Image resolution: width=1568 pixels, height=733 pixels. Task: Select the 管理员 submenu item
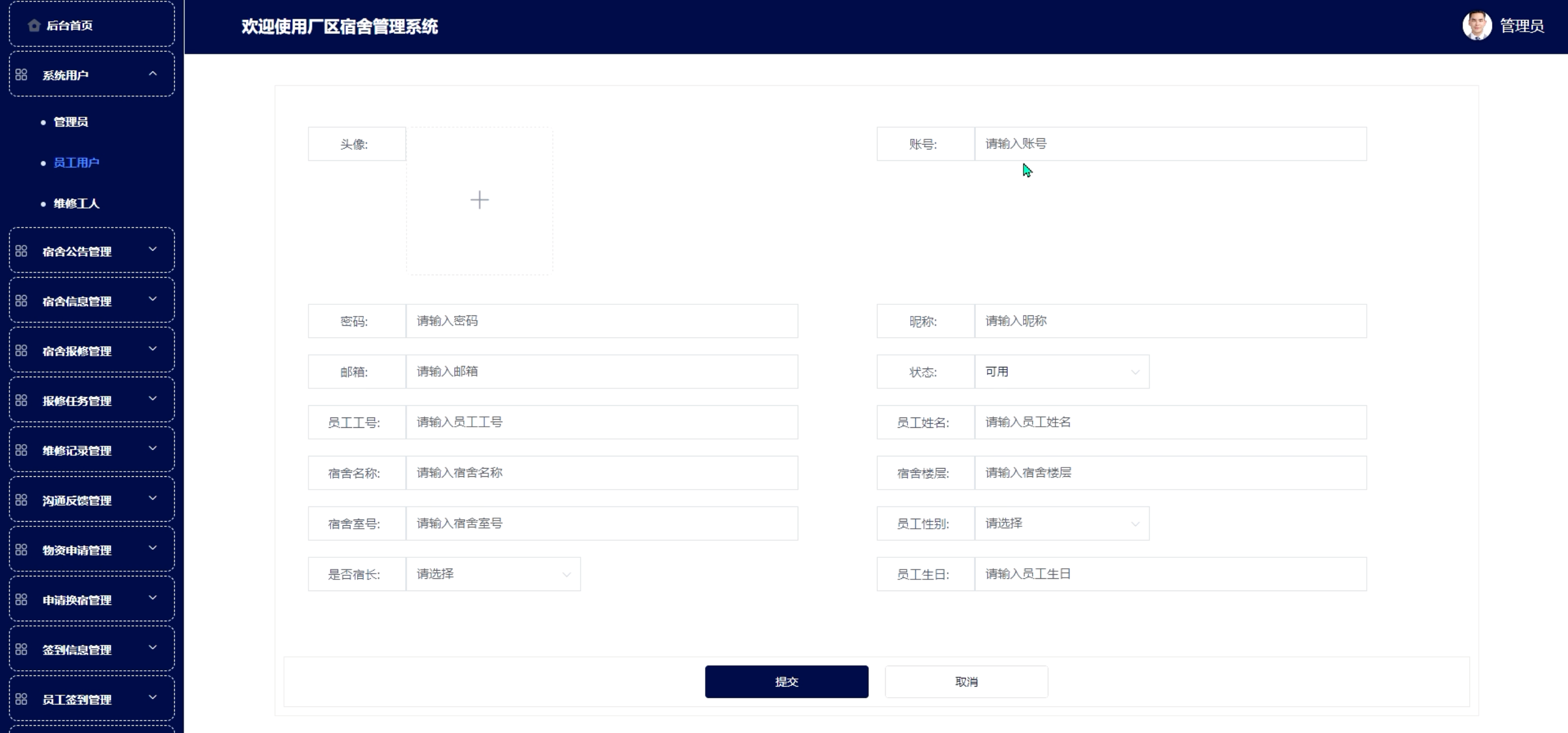click(x=70, y=123)
